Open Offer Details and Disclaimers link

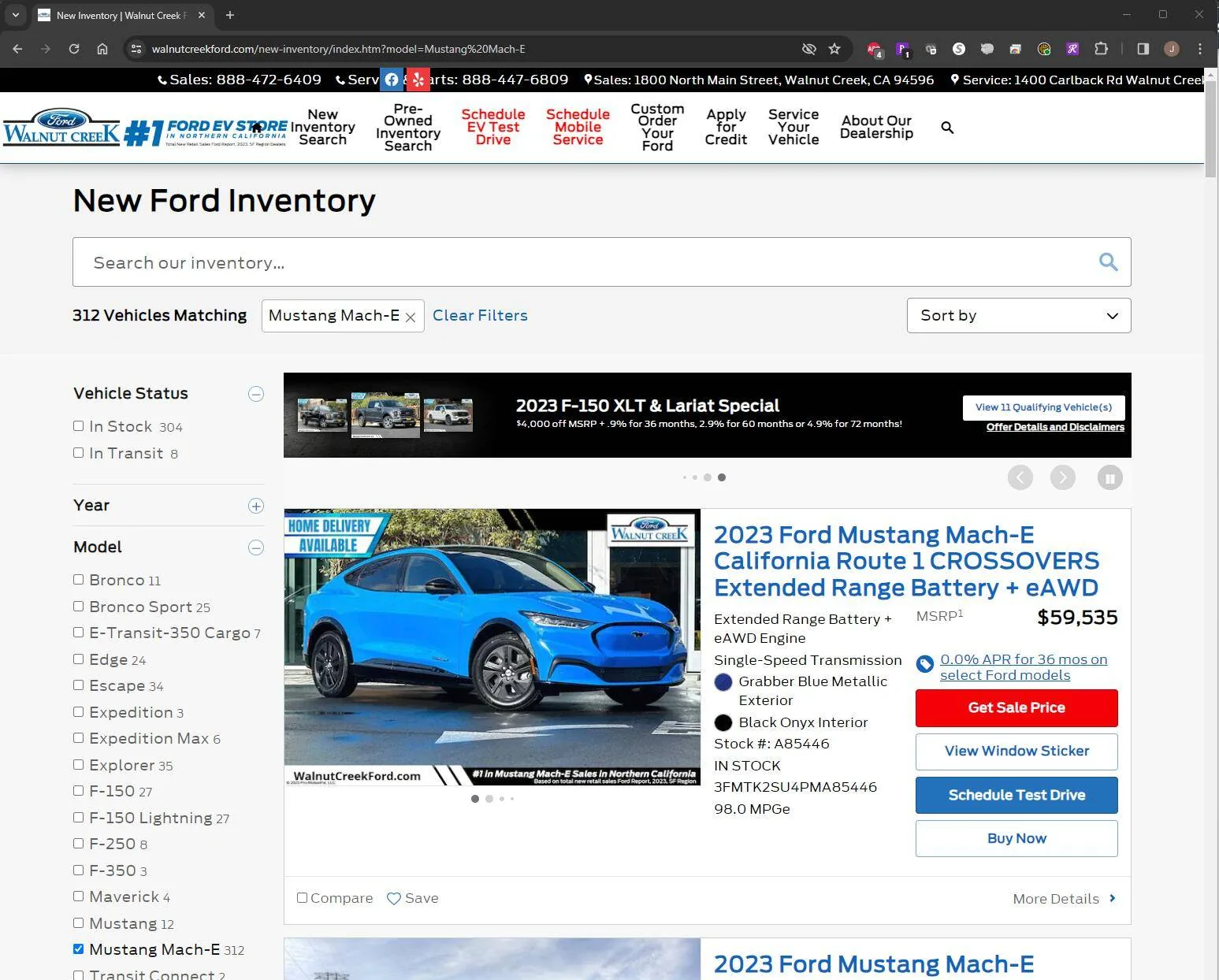pyautogui.click(x=1055, y=427)
